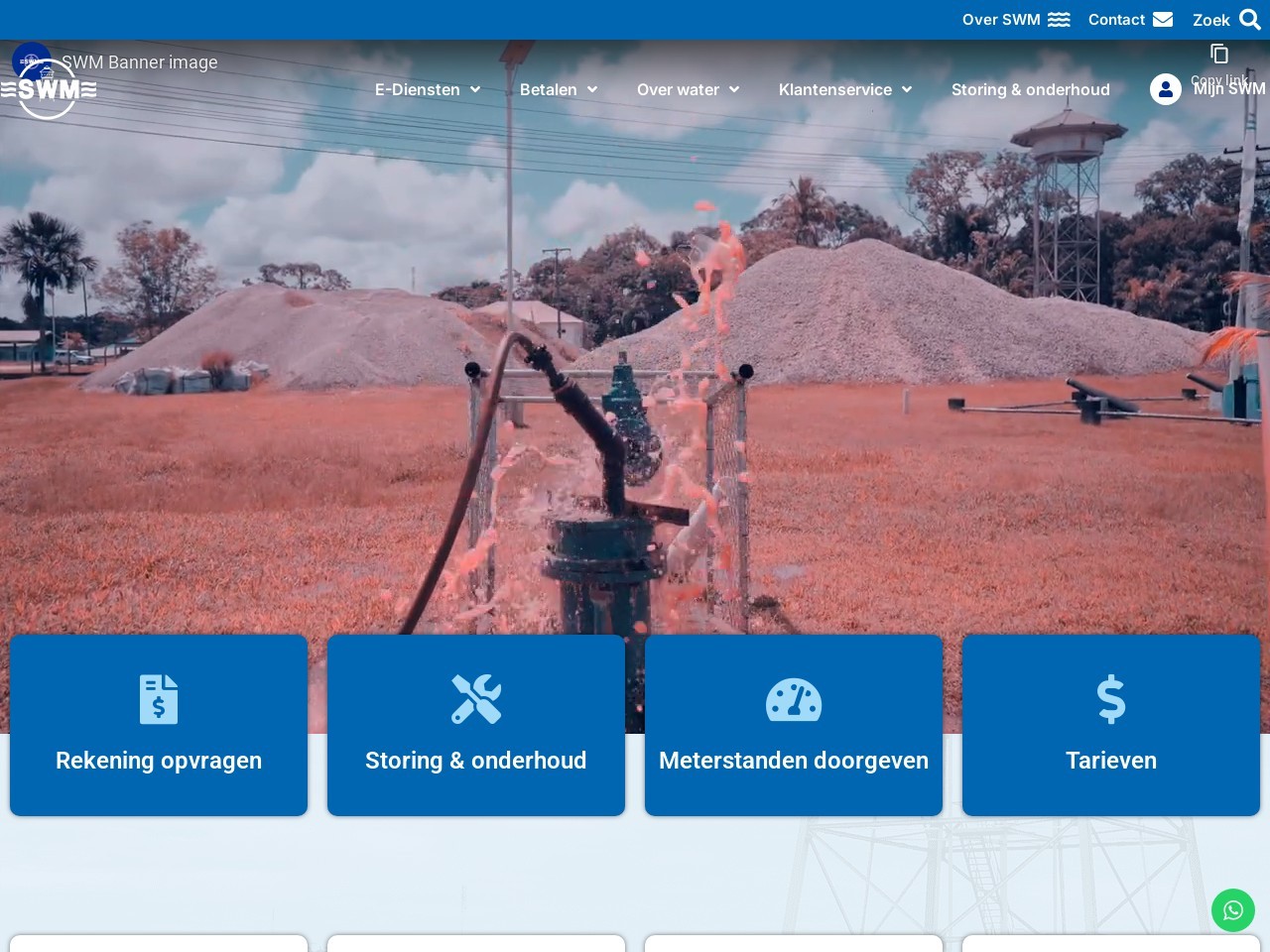Screen dimensions: 1270x952
Task: Click the gauge icon on Meterstanden doorgeven
Action: pos(794,699)
